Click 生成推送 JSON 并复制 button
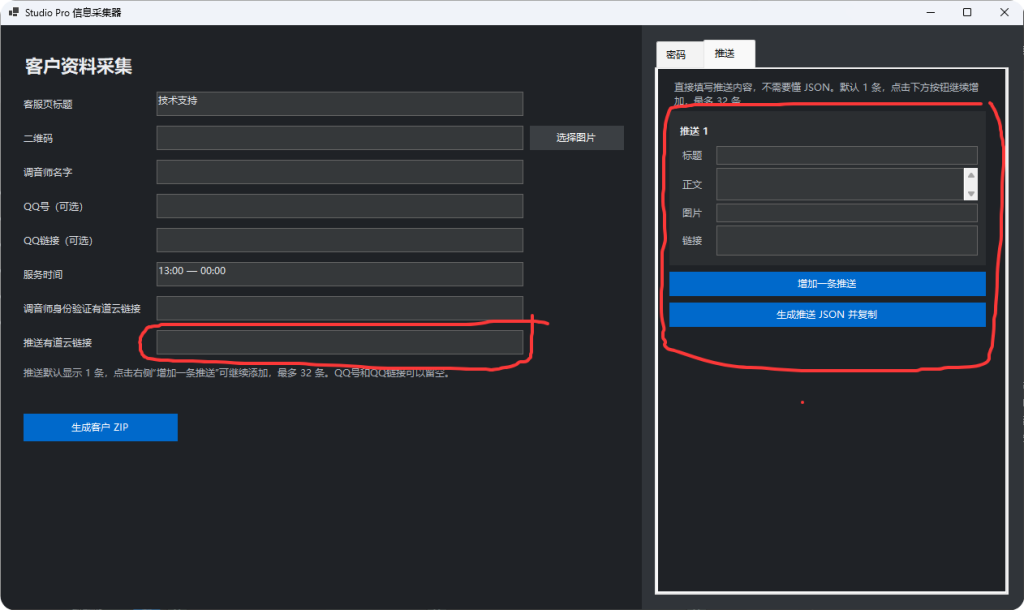The height and width of the screenshot is (610, 1024). pyautogui.click(x=827, y=314)
